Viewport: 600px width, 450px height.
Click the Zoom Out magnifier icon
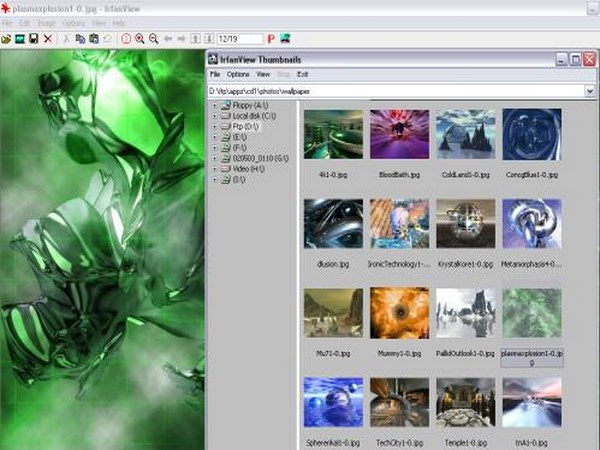[x=154, y=38]
